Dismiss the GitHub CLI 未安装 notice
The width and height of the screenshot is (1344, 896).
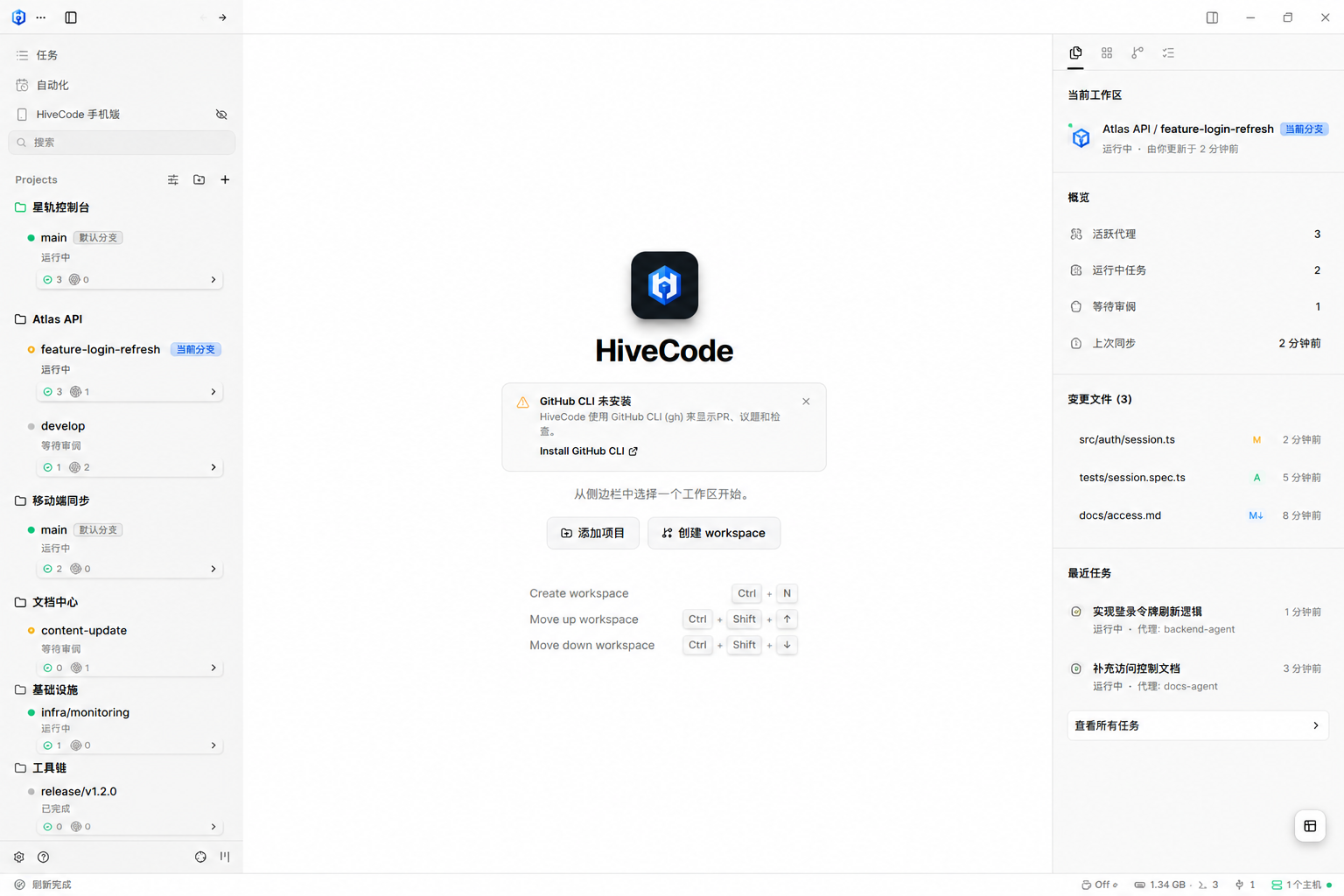[806, 402]
